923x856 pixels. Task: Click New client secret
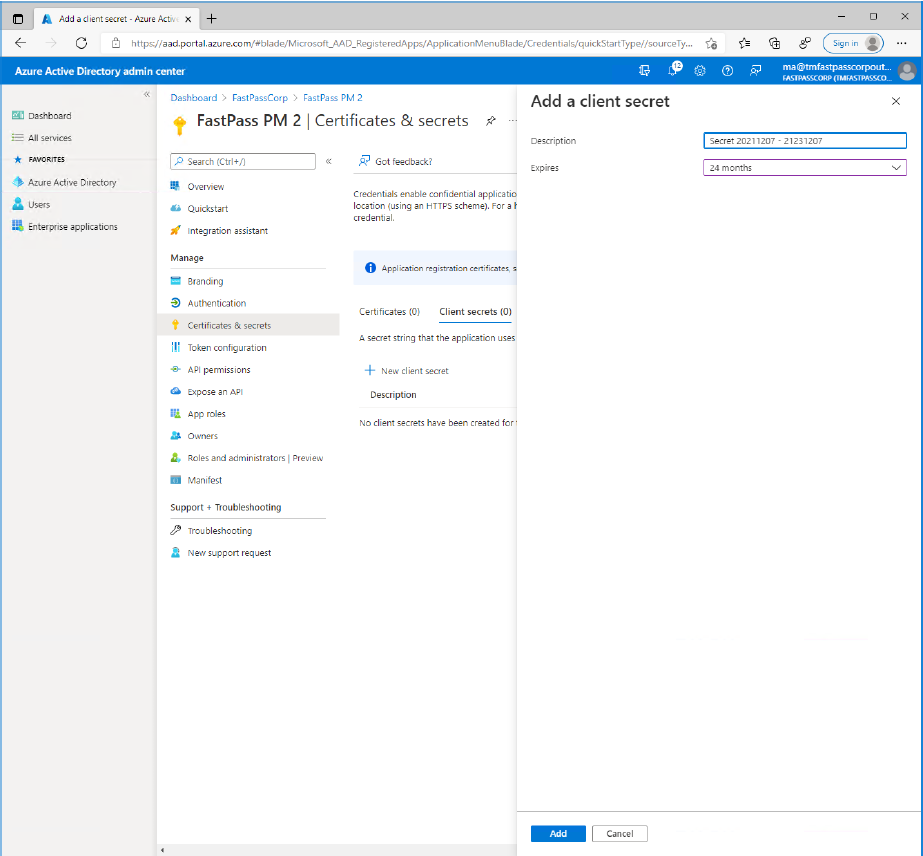click(x=407, y=371)
